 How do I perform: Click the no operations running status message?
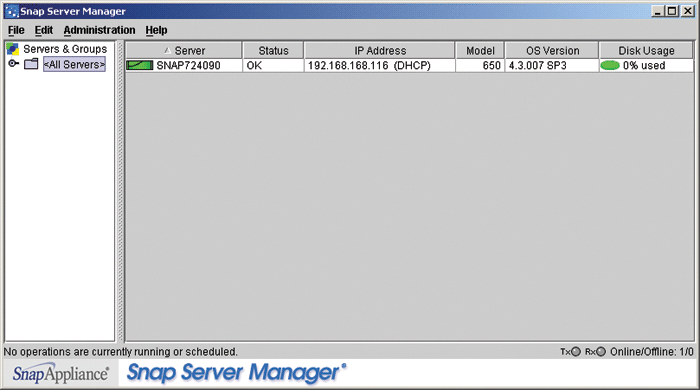click(x=121, y=352)
